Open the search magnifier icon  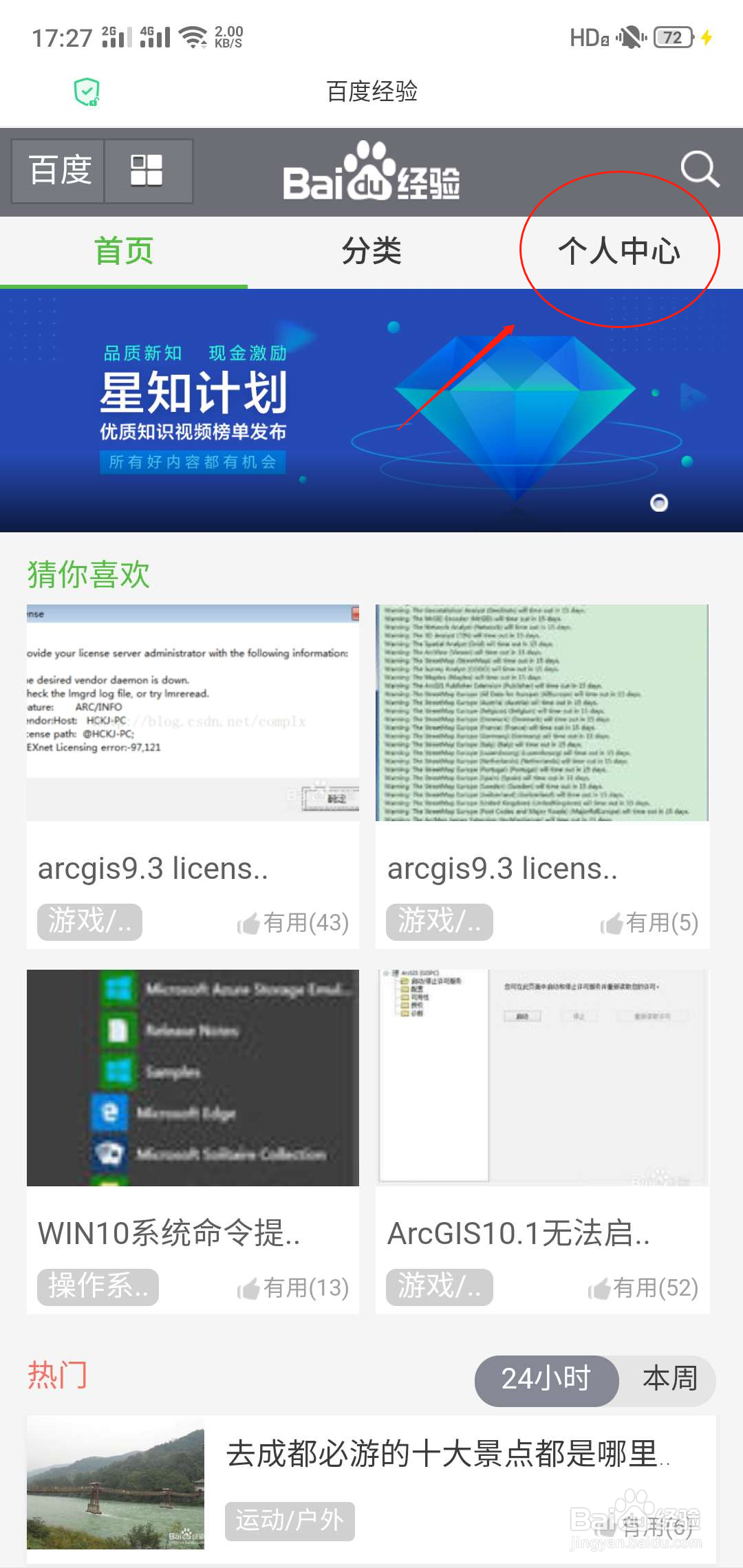tap(700, 169)
